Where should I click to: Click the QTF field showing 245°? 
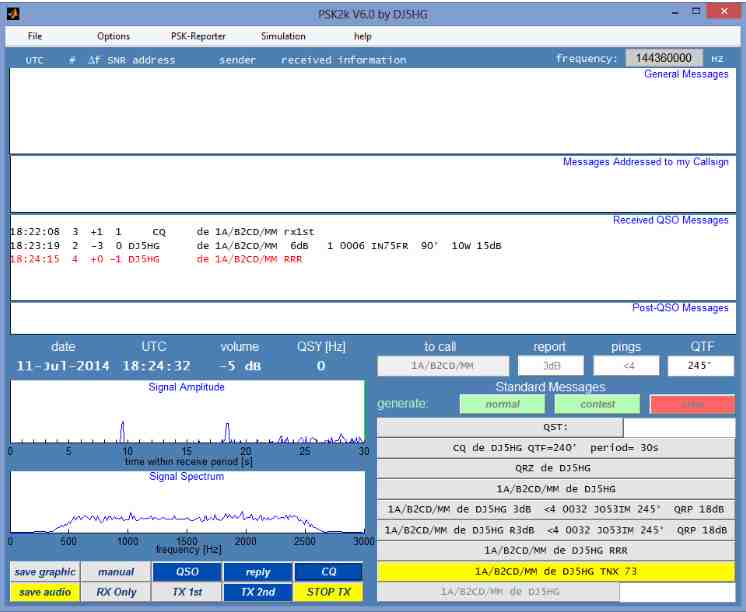pyautogui.click(x=700, y=366)
